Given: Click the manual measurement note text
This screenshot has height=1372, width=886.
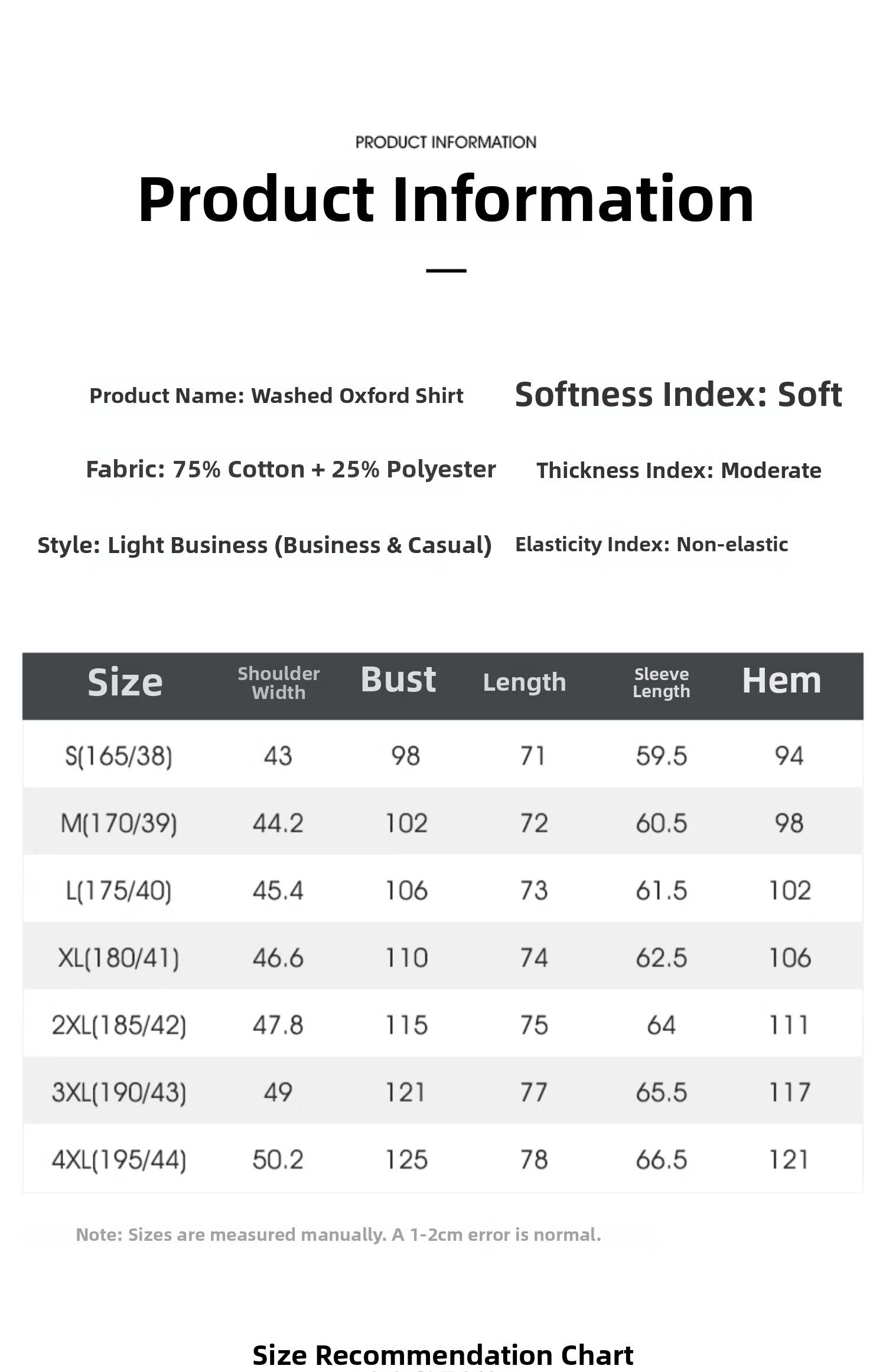Looking at the screenshot, I should pyautogui.click(x=338, y=1234).
